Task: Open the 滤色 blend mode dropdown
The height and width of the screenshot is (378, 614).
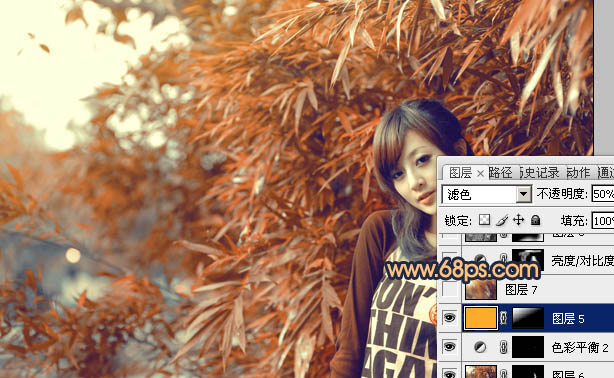Action: click(x=487, y=194)
